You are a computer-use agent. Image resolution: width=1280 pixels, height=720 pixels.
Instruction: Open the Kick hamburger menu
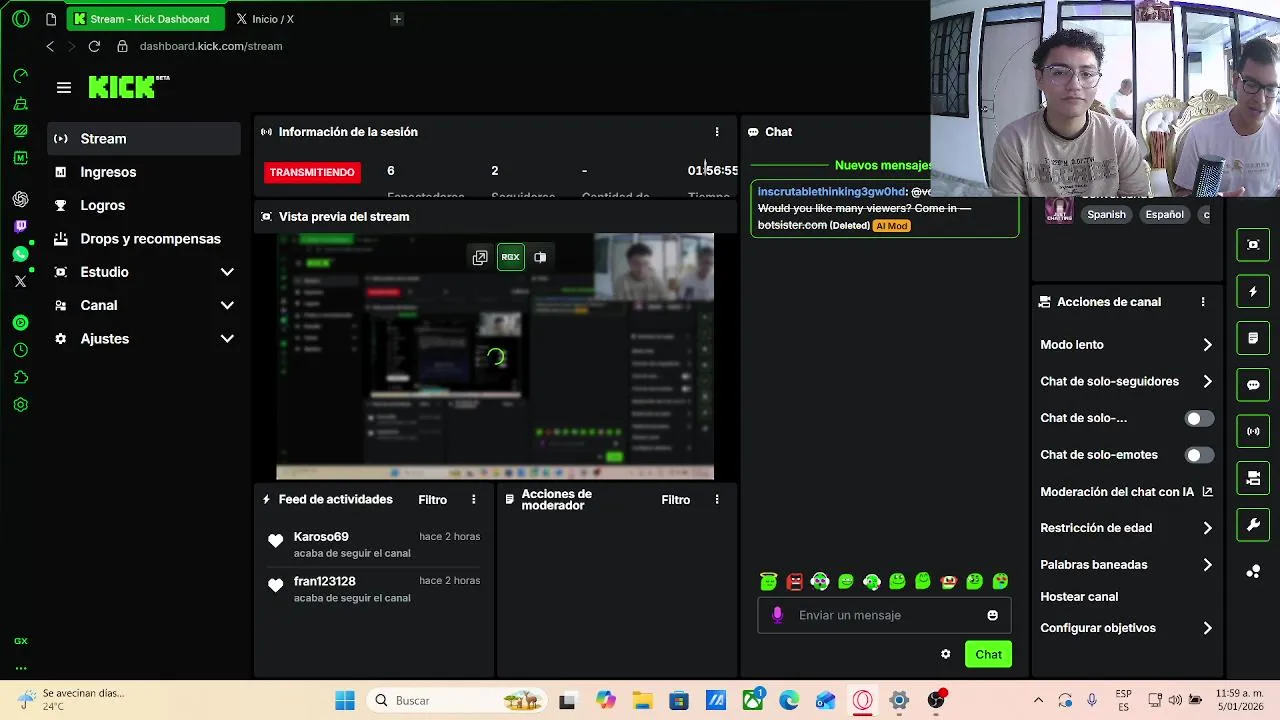(x=64, y=88)
